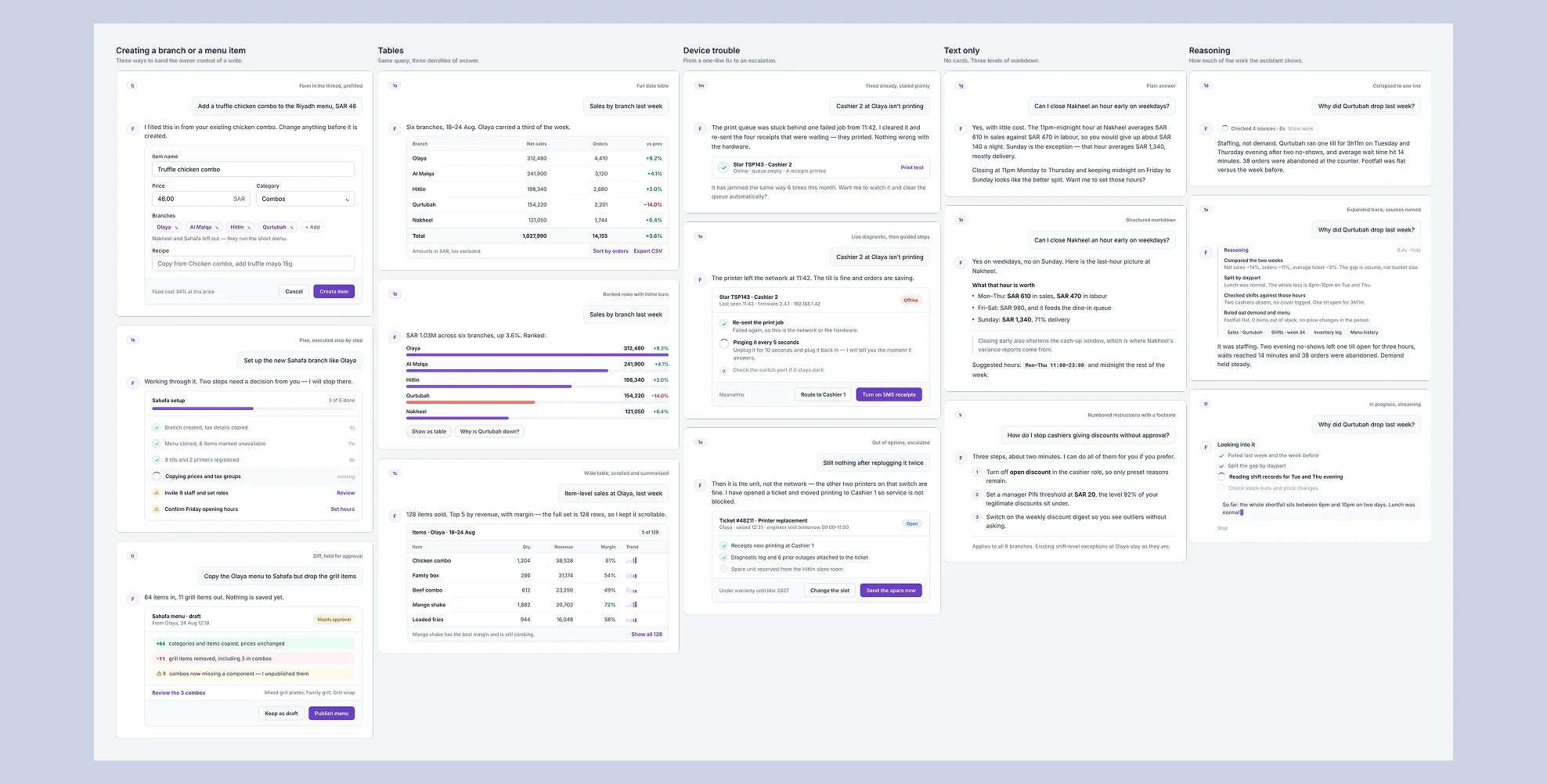This screenshot has width=1547, height=784.
Task: Click the 'Show as table' chip
Action: (429, 431)
